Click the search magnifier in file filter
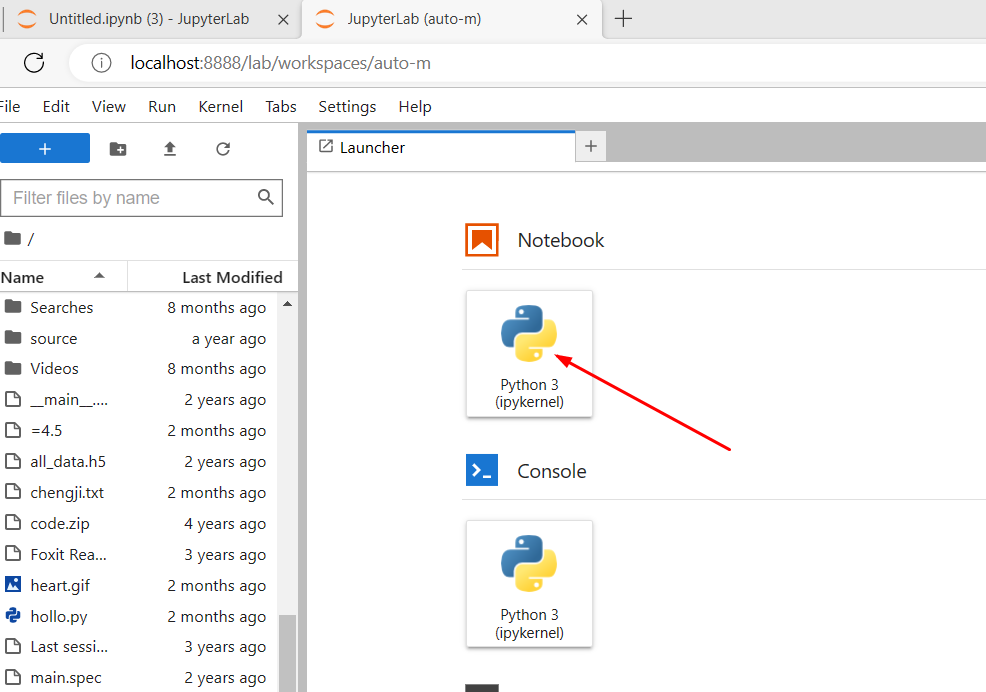Image resolution: width=986 pixels, height=692 pixels. pos(265,197)
